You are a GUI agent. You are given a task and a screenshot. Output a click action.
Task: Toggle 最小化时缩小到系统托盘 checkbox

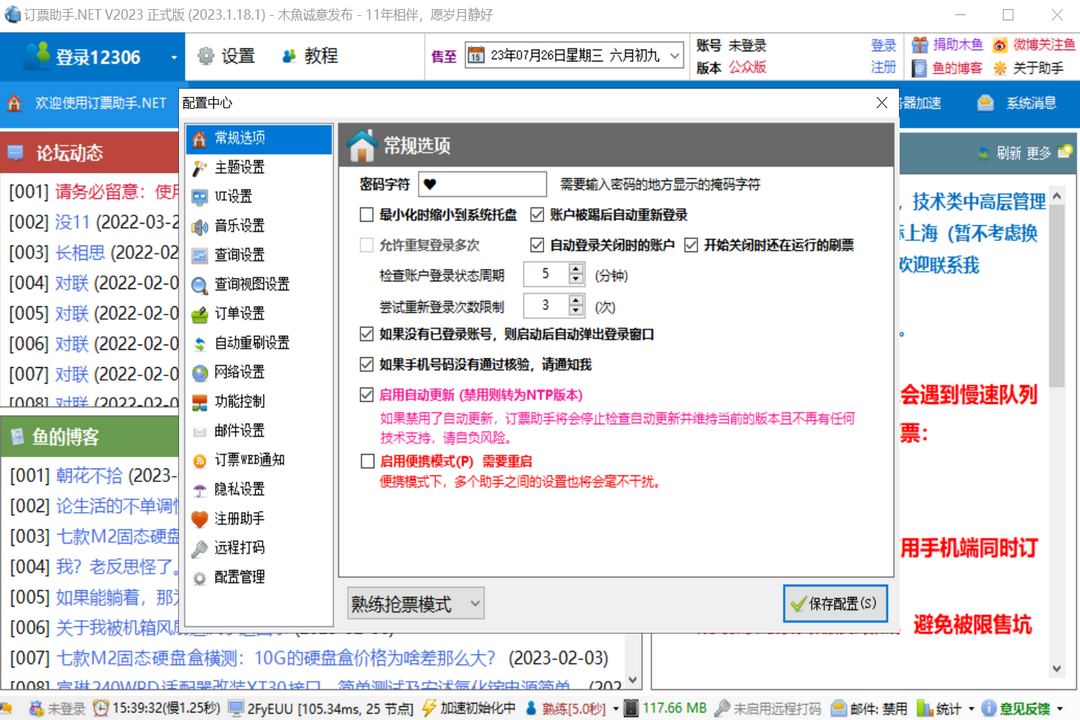367,215
